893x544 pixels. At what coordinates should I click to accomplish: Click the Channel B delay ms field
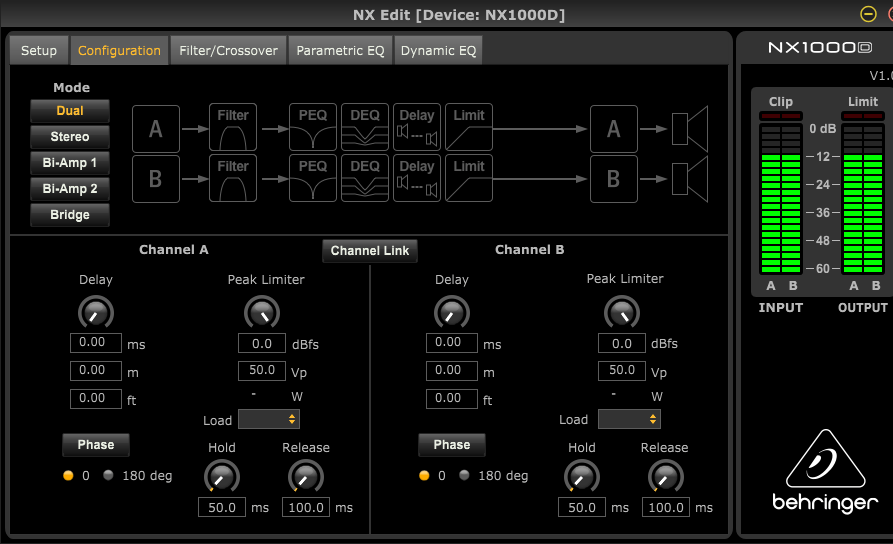click(x=452, y=342)
